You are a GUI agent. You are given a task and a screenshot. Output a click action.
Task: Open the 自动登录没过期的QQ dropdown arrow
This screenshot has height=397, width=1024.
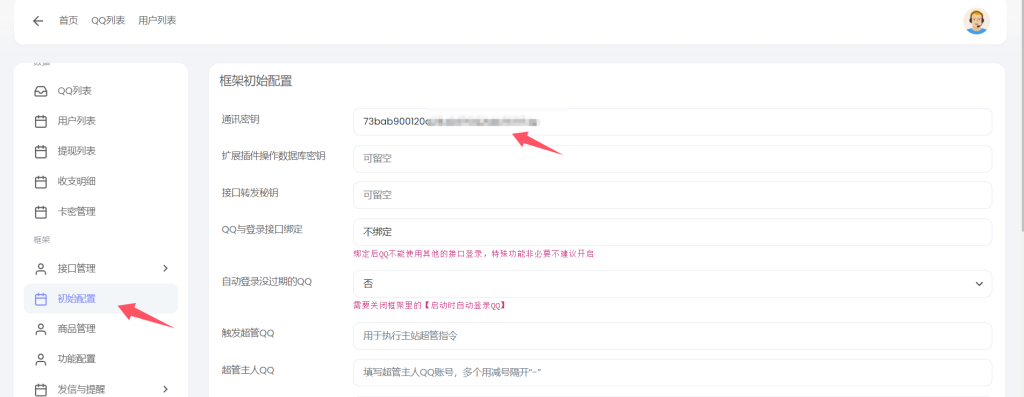pyautogui.click(x=979, y=284)
